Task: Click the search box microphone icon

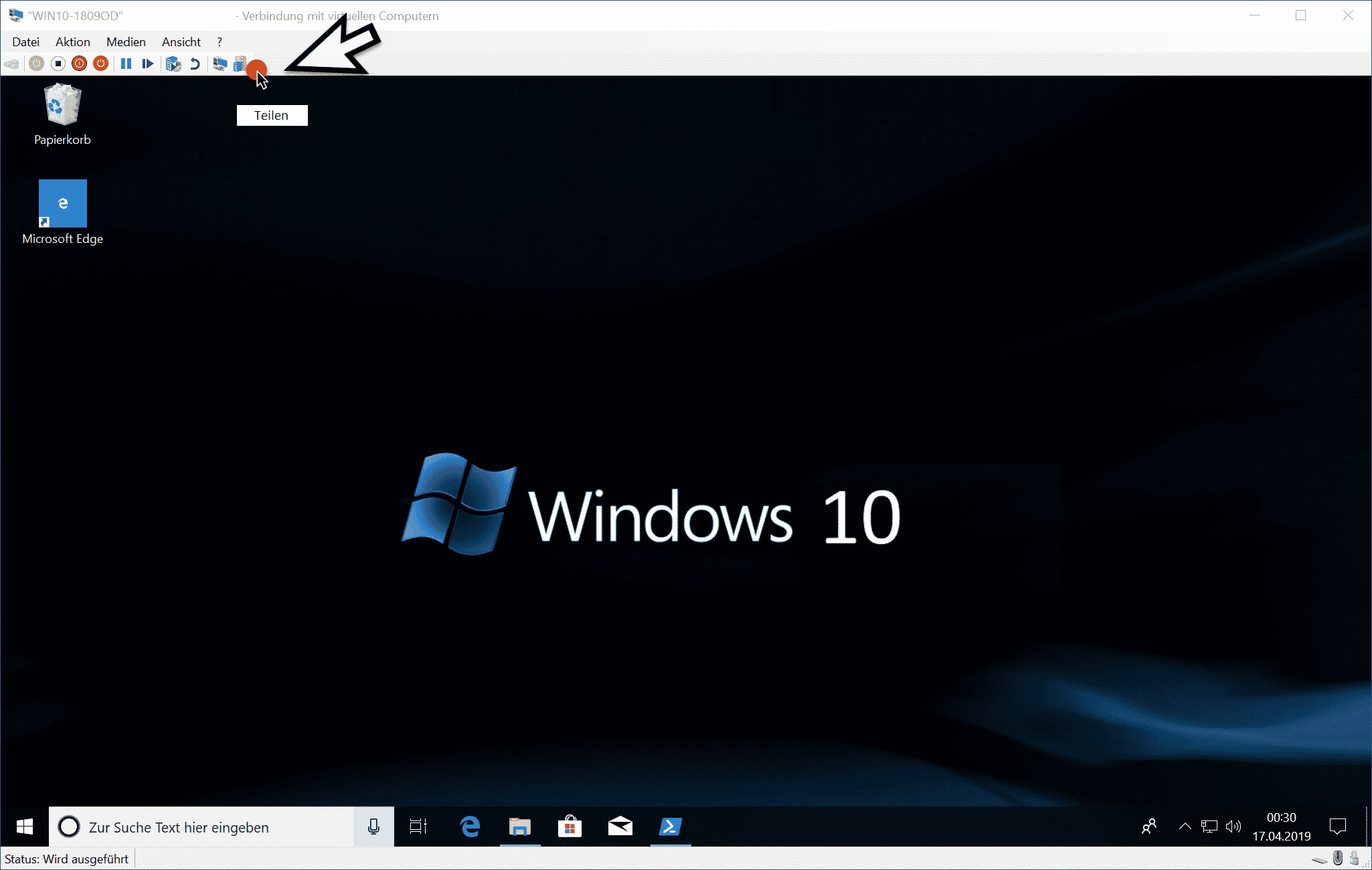Action: click(373, 827)
